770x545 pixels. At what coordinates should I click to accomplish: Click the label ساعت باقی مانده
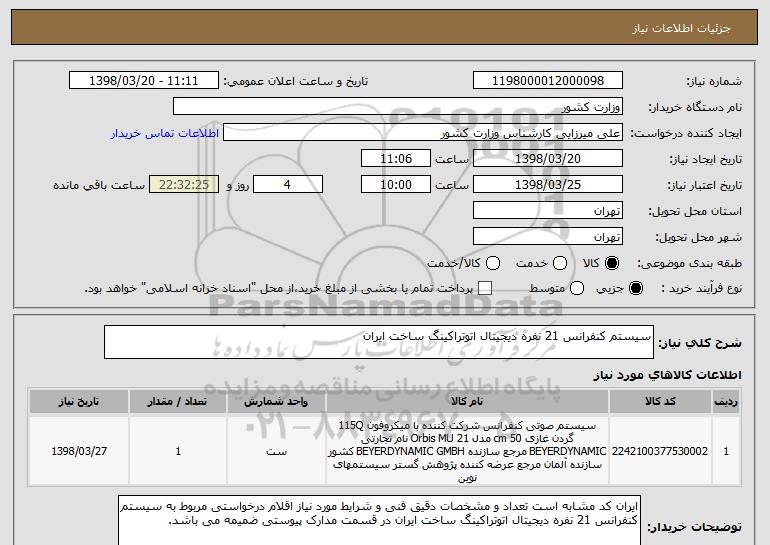coord(99,186)
